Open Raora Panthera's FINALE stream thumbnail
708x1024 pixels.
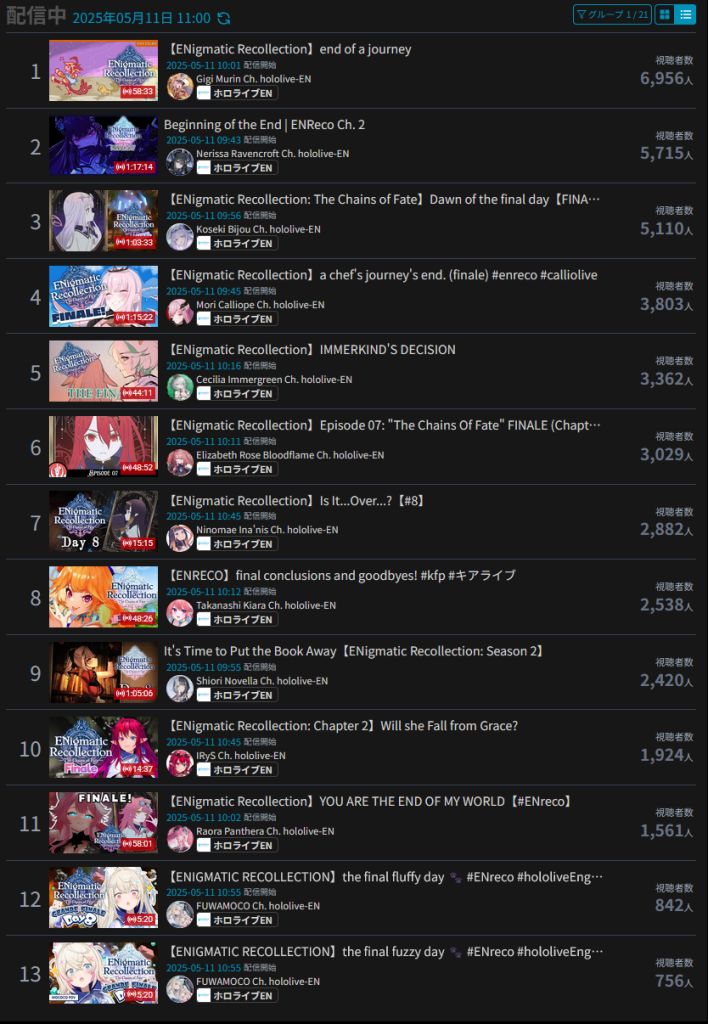click(x=103, y=823)
